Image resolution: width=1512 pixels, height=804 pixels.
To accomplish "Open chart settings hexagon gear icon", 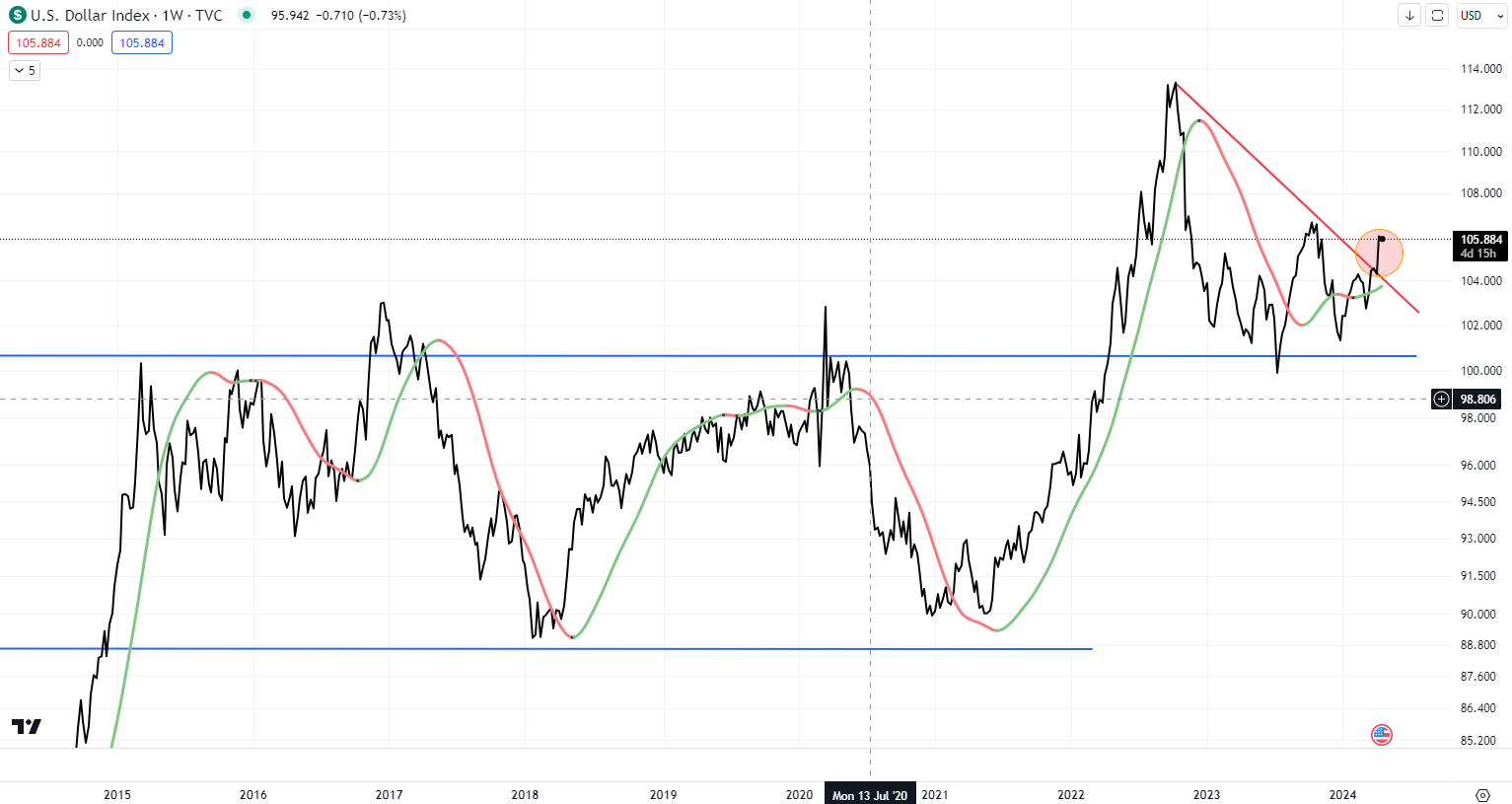I will (x=1482, y=794).
